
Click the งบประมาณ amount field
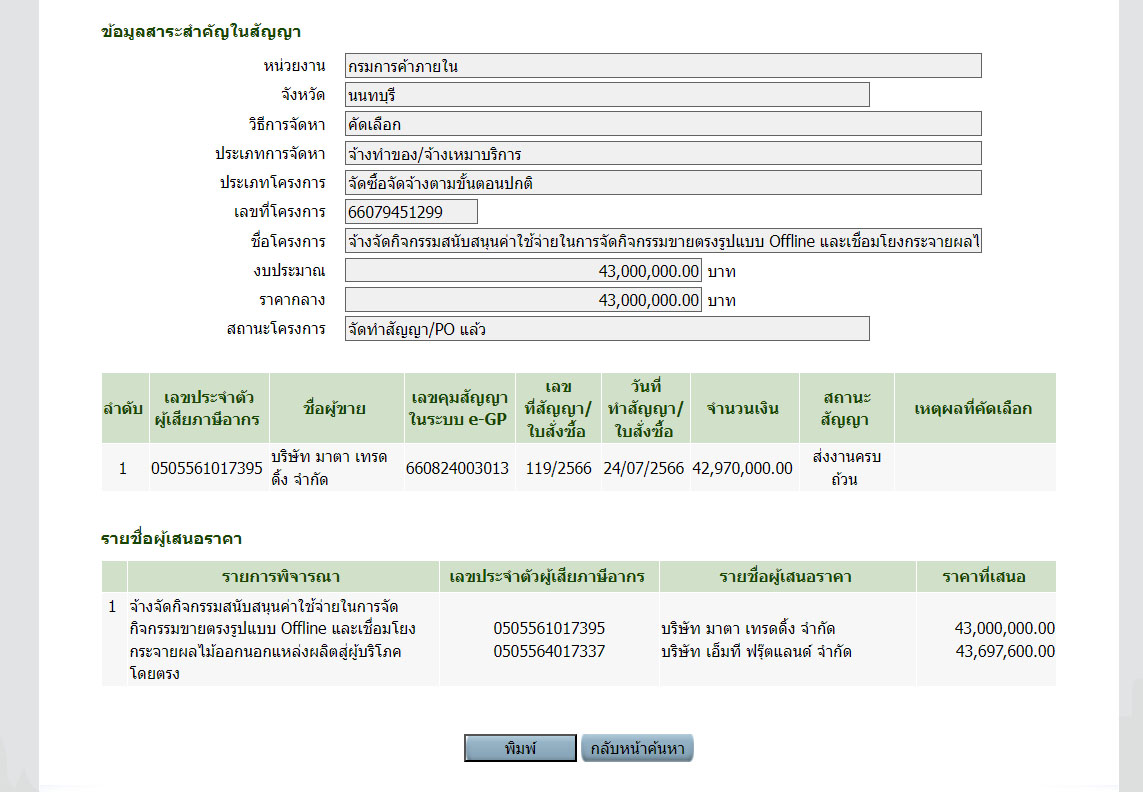[523, 271]
